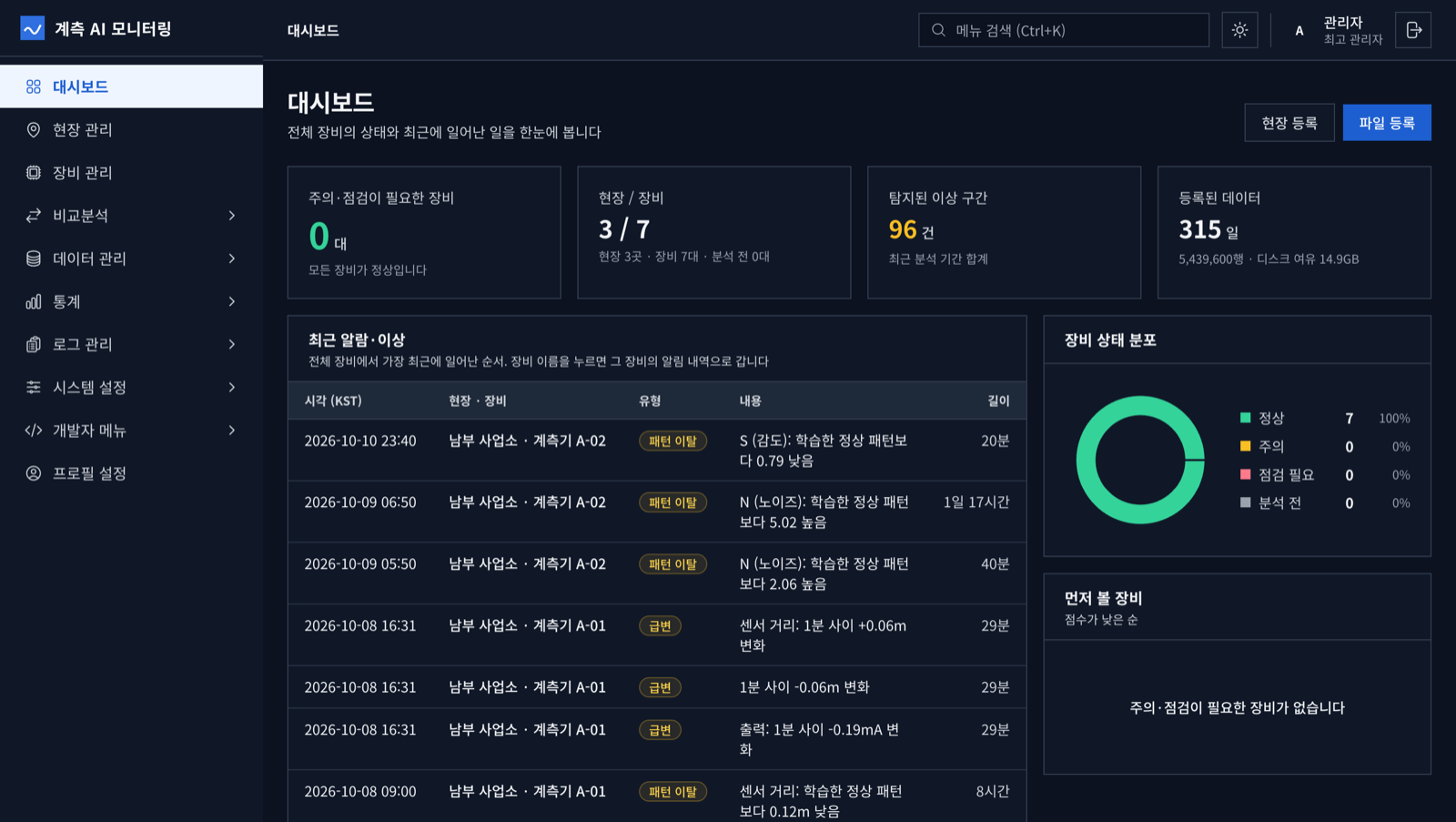
Task: Expand the 데이터 관리 submenu chevron
Action: [x=232, y=259]
